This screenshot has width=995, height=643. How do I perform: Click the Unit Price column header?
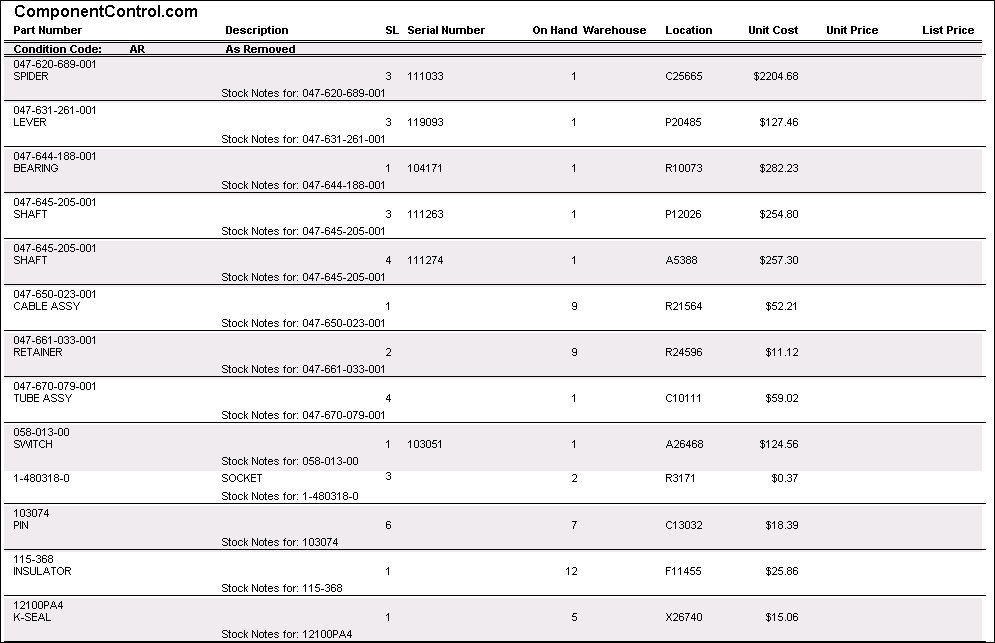pos(852,30)
